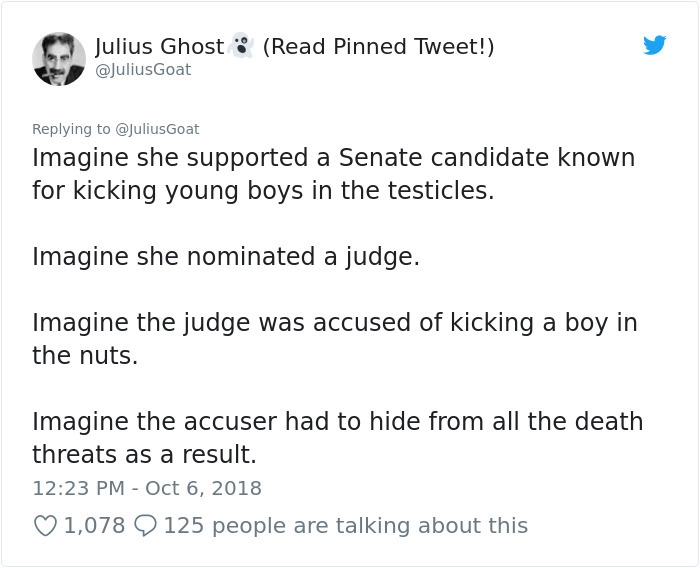Open the Julius Ghost display name
This screenshot has width=700, height=568.
pos(159,46)
